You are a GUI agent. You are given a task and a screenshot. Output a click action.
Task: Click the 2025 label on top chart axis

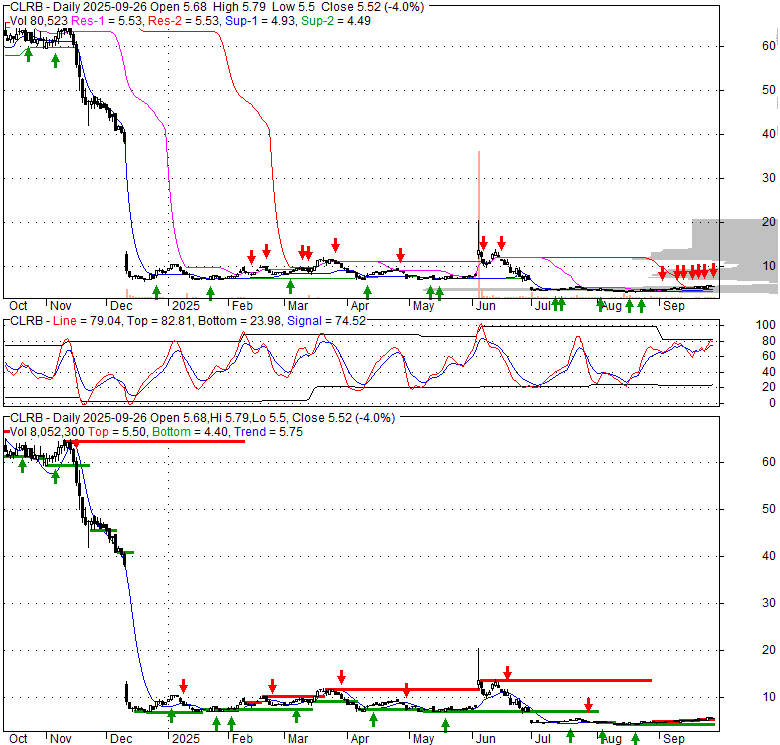(x=186, y=306)
